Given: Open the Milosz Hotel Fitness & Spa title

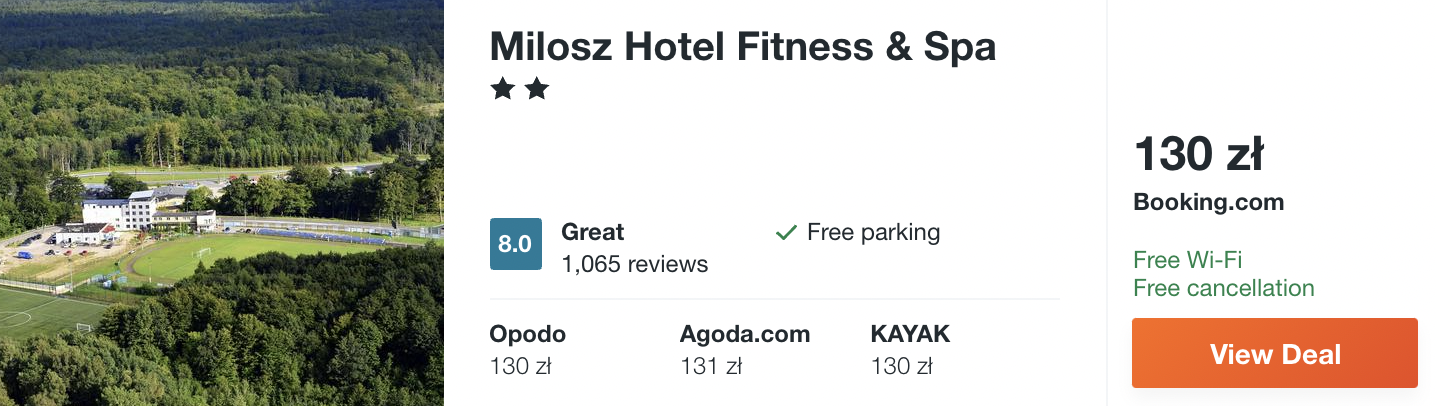Looking at the screenshot, I should [x=743, y=46].
